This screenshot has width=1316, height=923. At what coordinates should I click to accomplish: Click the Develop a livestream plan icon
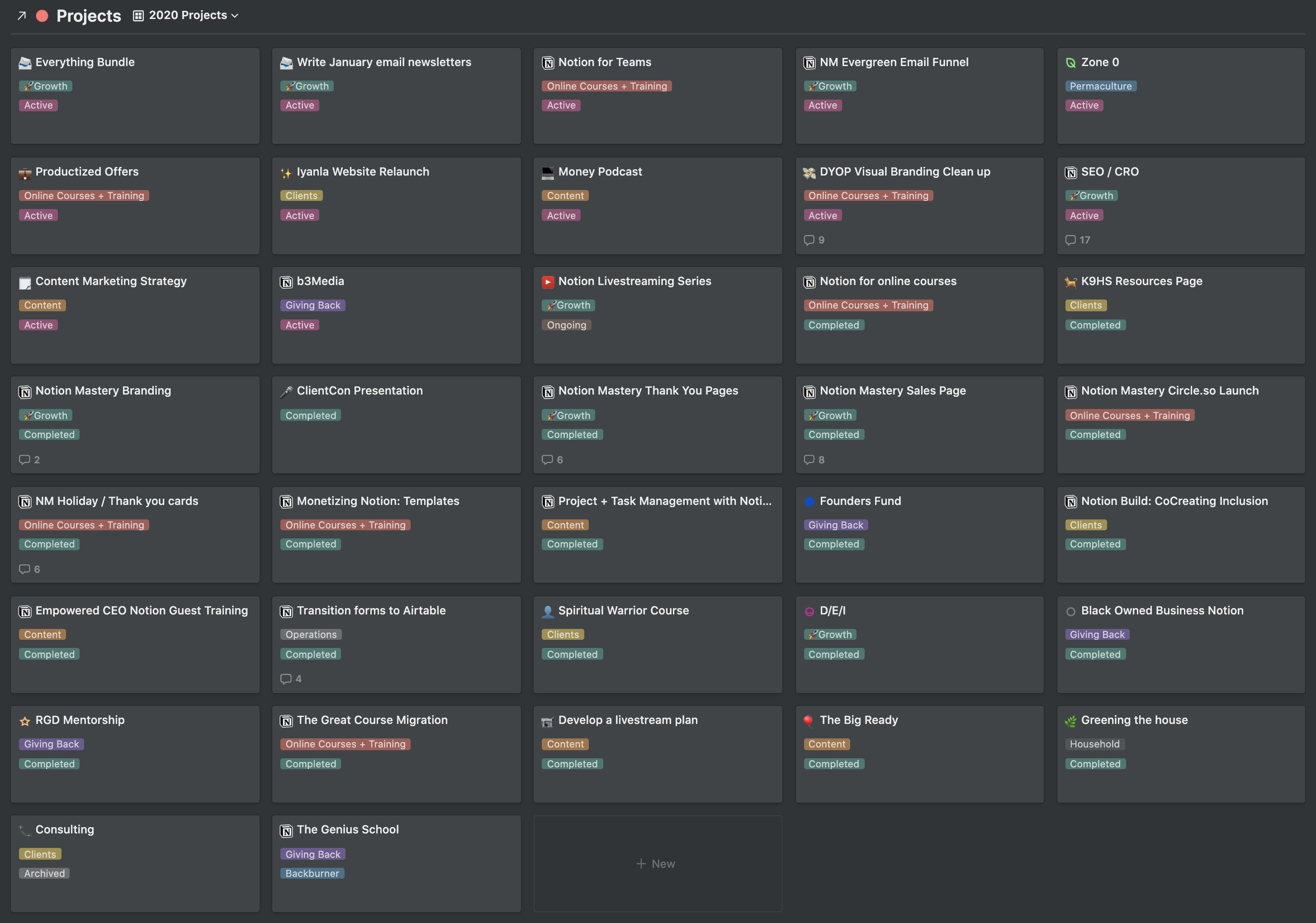(x=548, y=721)
